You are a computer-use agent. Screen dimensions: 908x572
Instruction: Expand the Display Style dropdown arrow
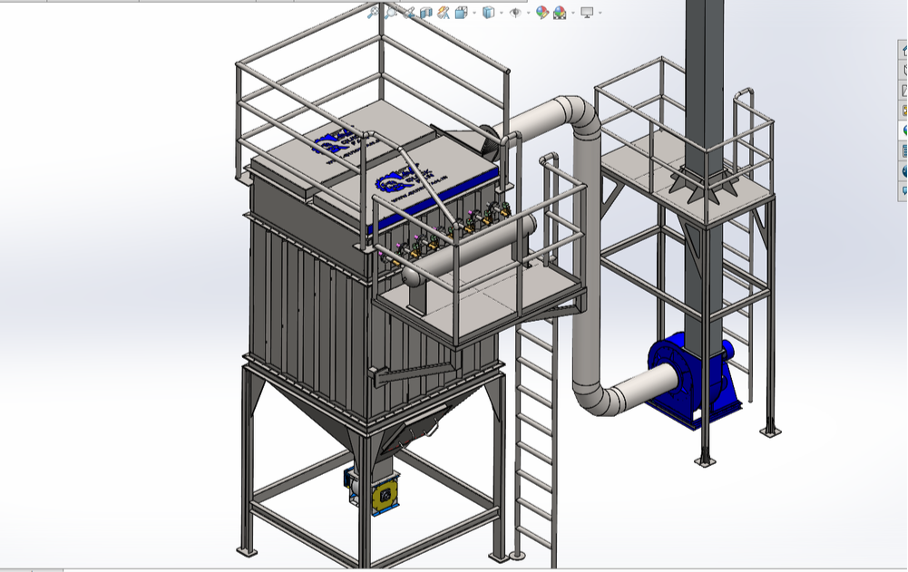pos(501,13)
